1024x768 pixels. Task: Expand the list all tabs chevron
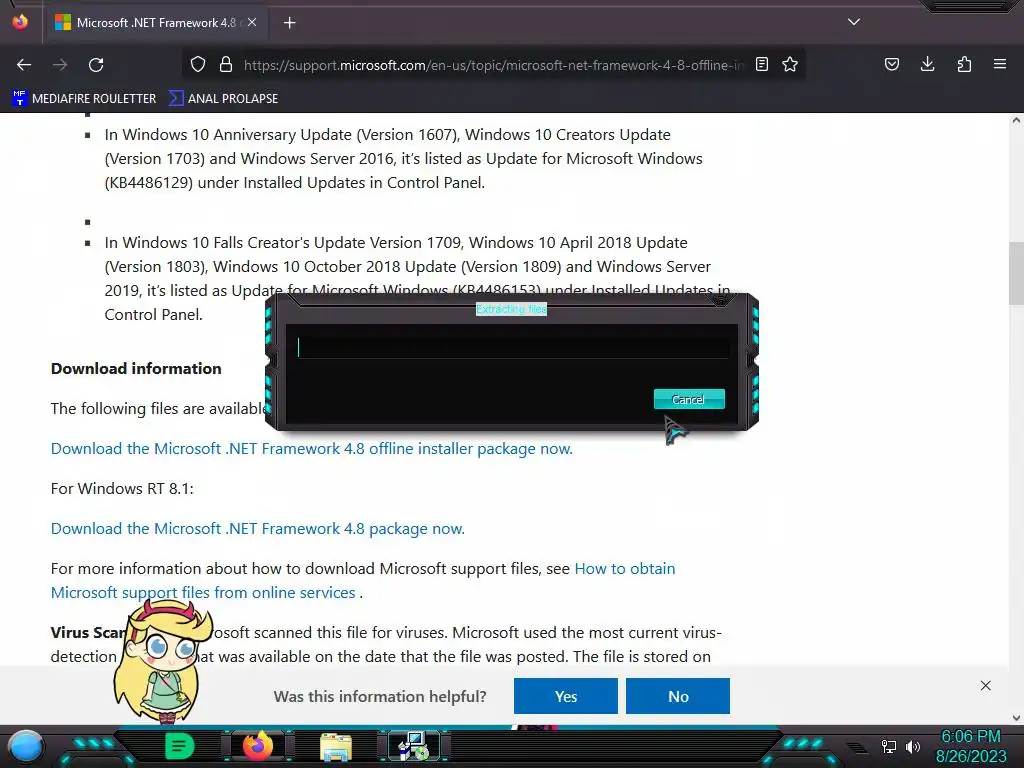(854, 22)
